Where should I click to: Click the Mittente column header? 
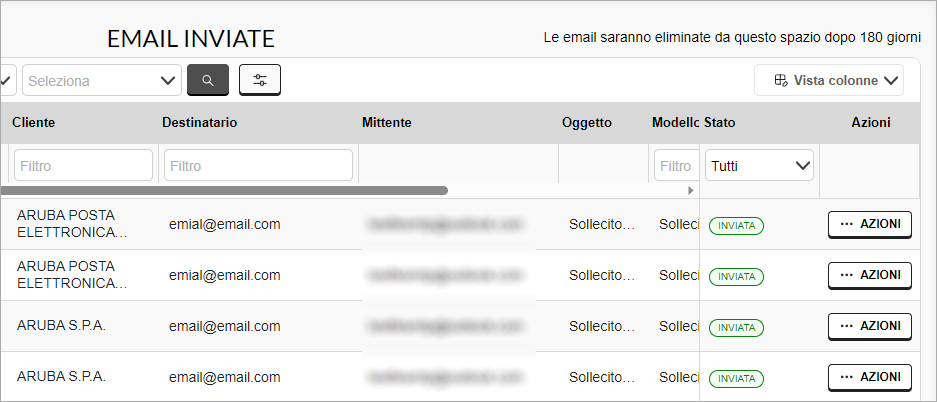tap(387, 122)
